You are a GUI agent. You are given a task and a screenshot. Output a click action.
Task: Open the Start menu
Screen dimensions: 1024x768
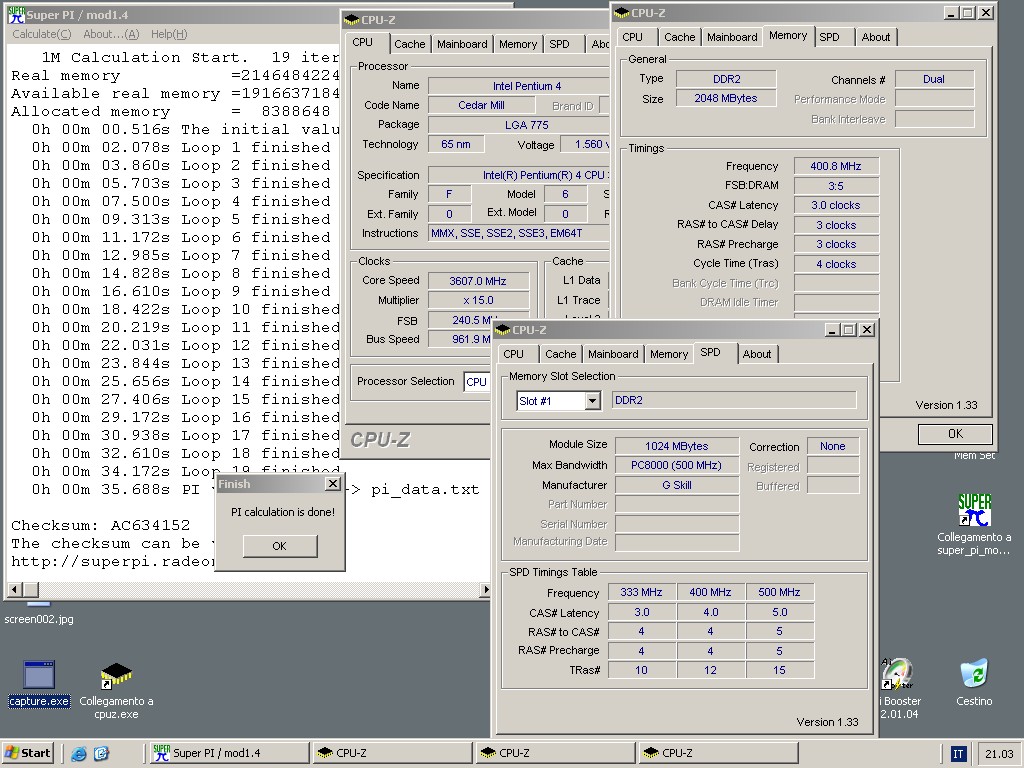(x=27, y=753)
